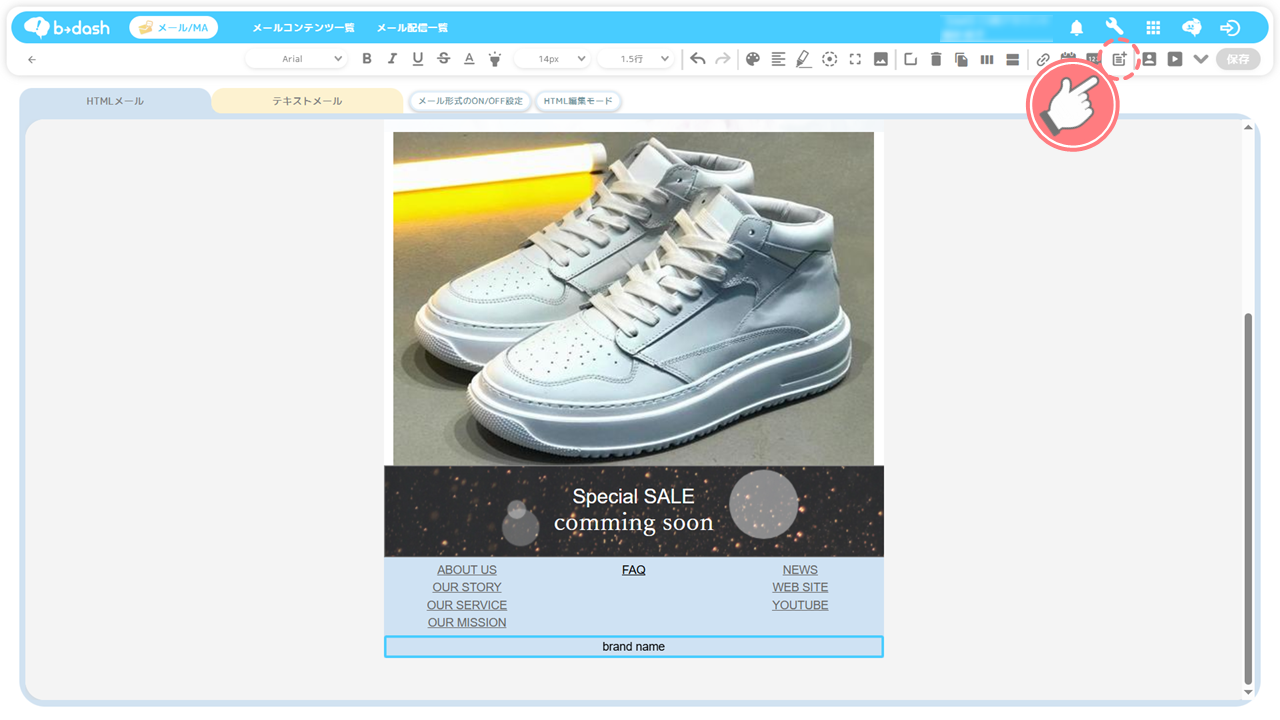Click the NEWS link
The height and width of the screenshot is (720, 1280).
coord(800,570)
